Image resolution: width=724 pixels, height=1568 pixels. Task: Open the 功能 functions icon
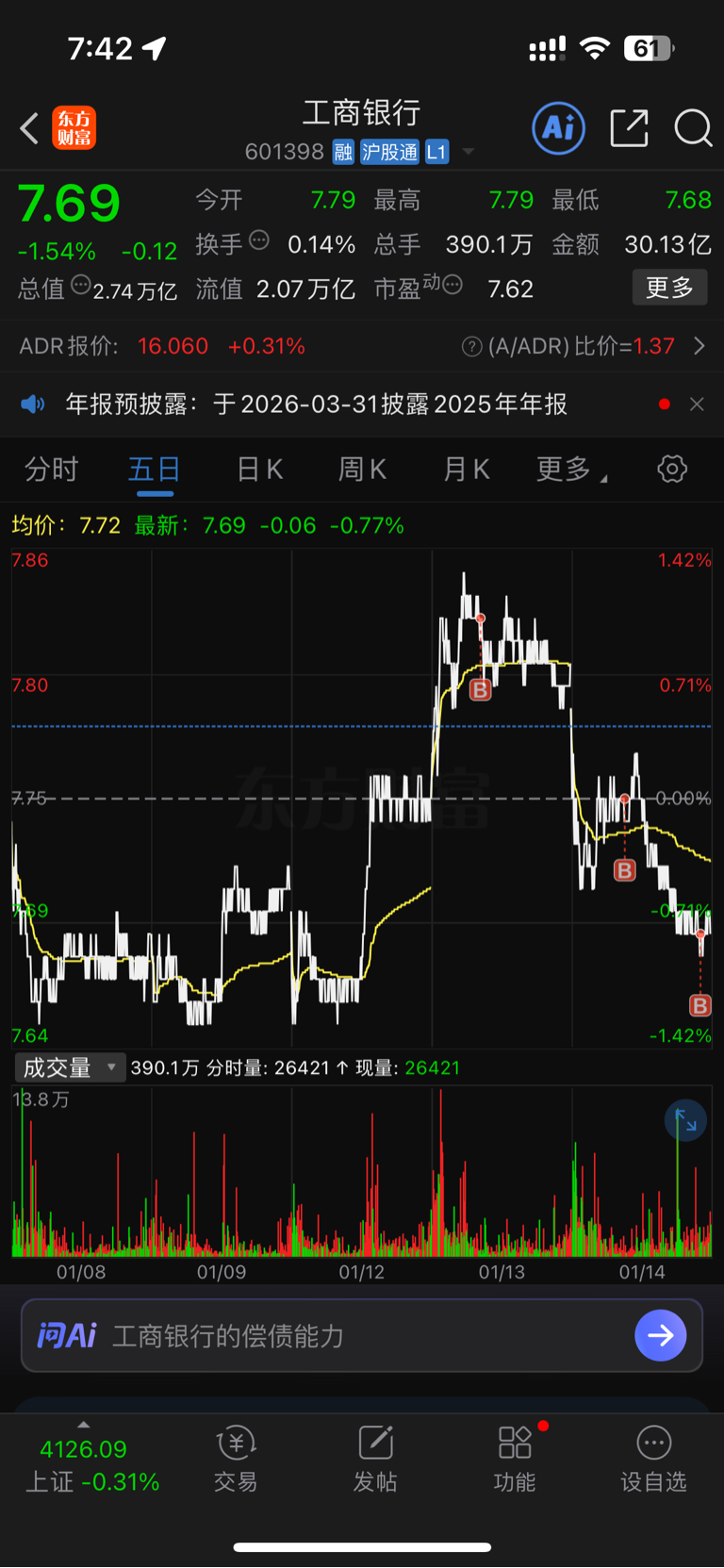(515, 1460)
